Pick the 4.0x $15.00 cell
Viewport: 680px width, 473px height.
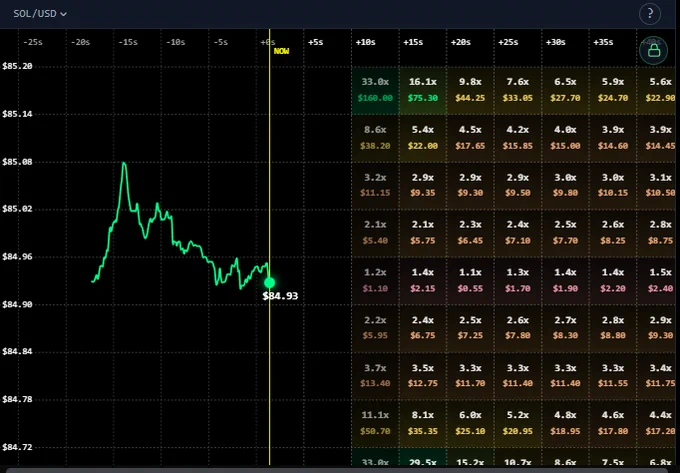point(565,138)
